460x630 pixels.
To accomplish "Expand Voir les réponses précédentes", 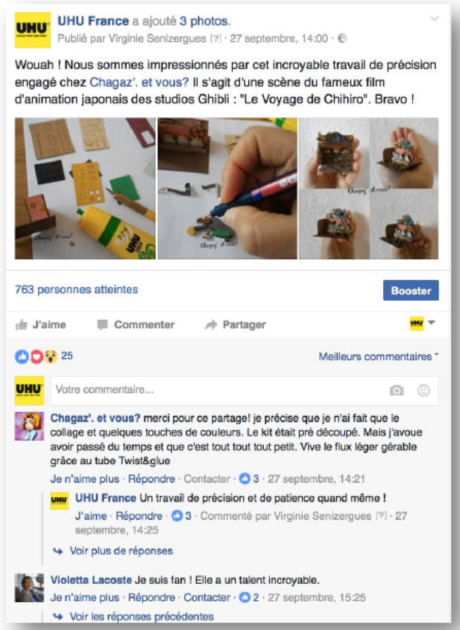I will (x=141, y=616).
